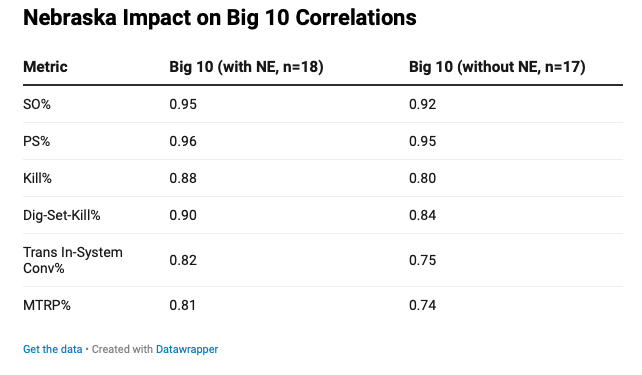This screenshot has width=642, height=375.
Task: Click the 0.80 Kill% value
Action: click(x=423, y=178)
